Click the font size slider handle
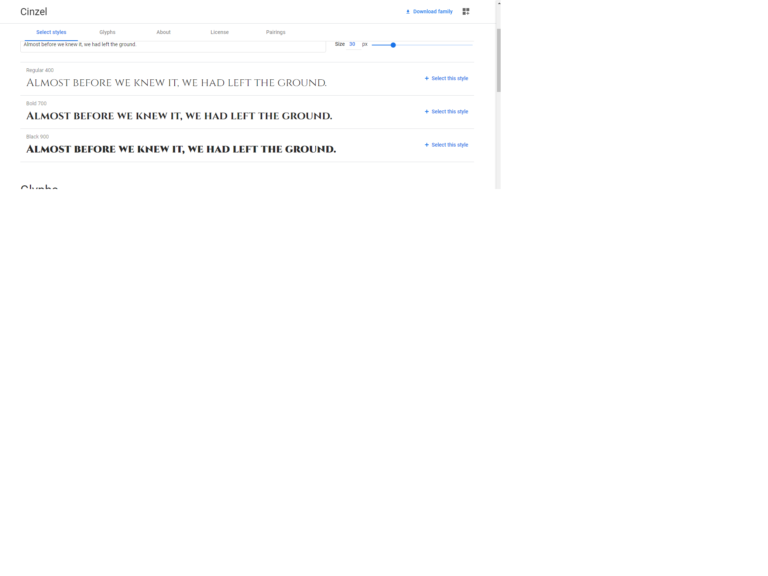Viewport: 768px width, 576px height. tap(393, 45)
